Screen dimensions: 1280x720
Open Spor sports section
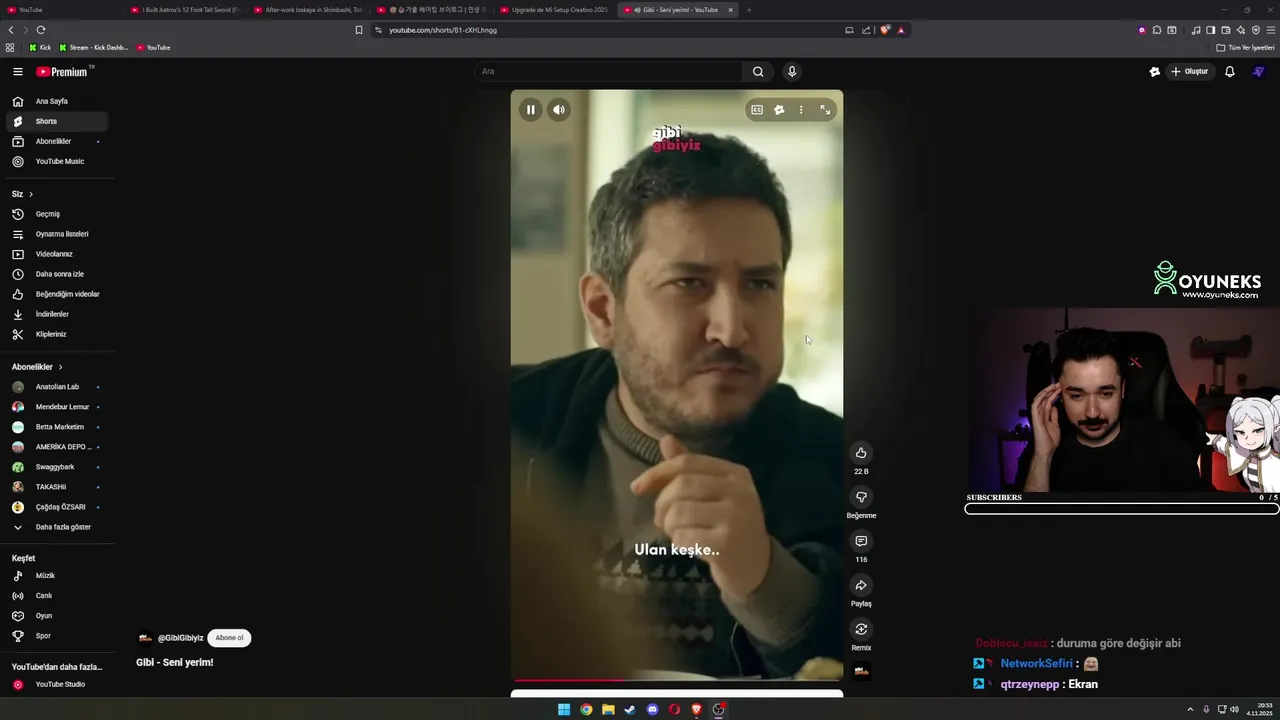(x=57, y=636)
